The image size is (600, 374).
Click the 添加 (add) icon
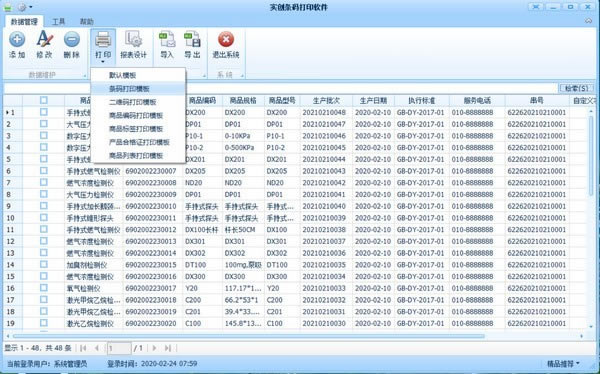(17, 39)
